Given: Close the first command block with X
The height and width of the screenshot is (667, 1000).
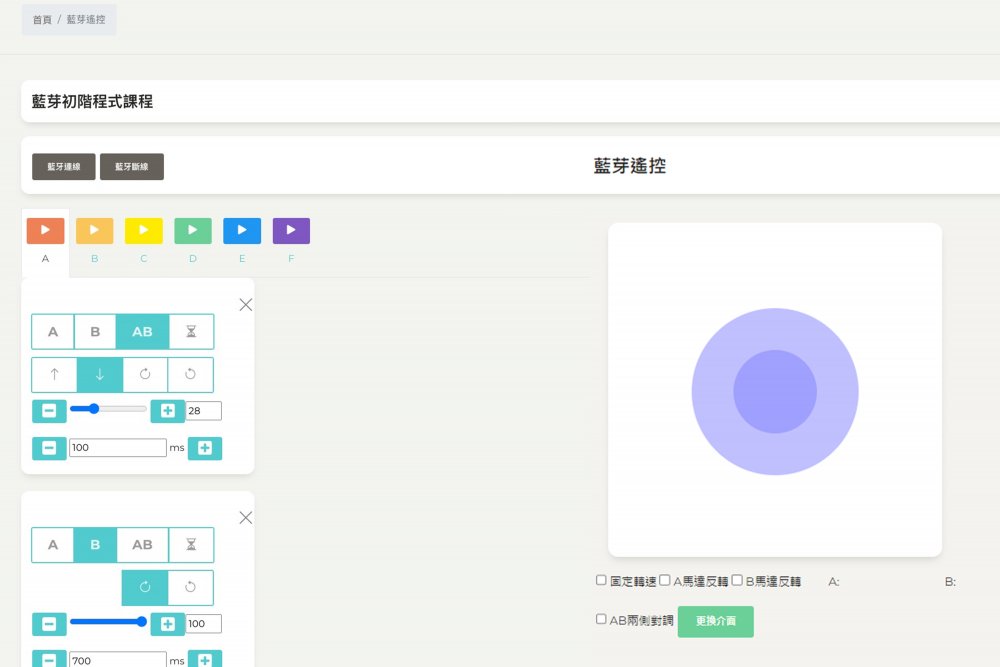Looking at the screenshot, I should tap(246, 305).
